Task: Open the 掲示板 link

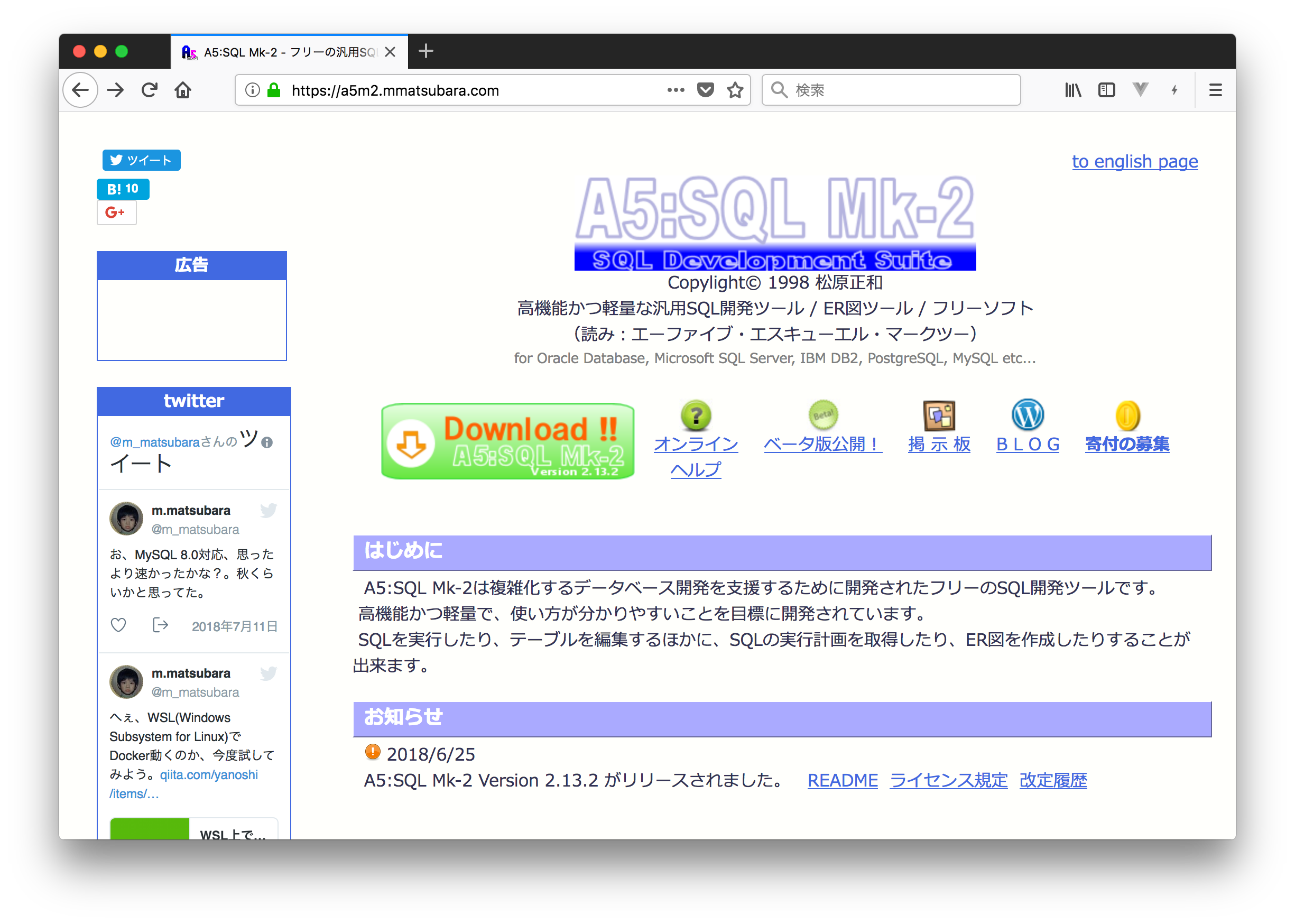Action: 939,444
